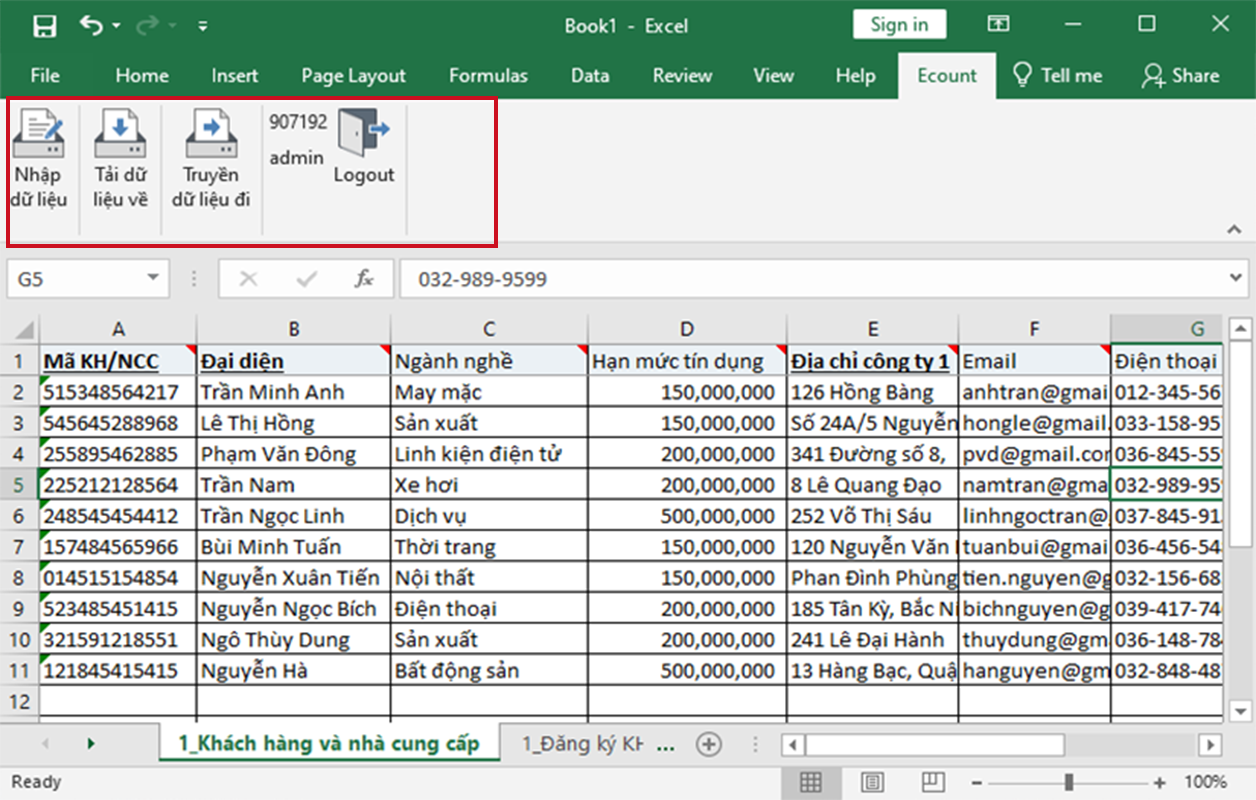
Task: Click the Logout door icon
Action: (x=362, y=133)
